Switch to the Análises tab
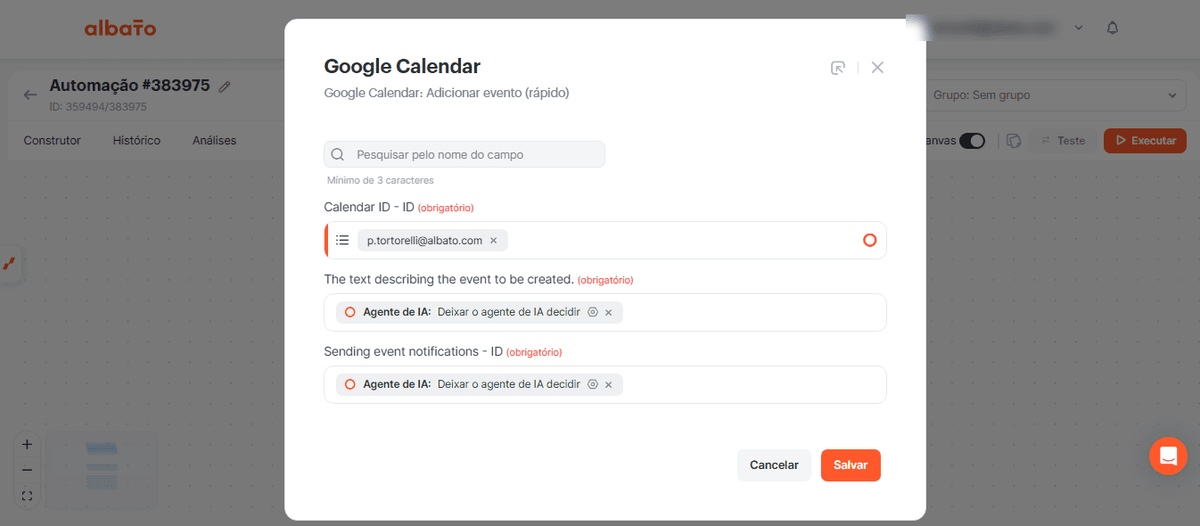This screenshot has height=526, width=1200. pos(214,141)
